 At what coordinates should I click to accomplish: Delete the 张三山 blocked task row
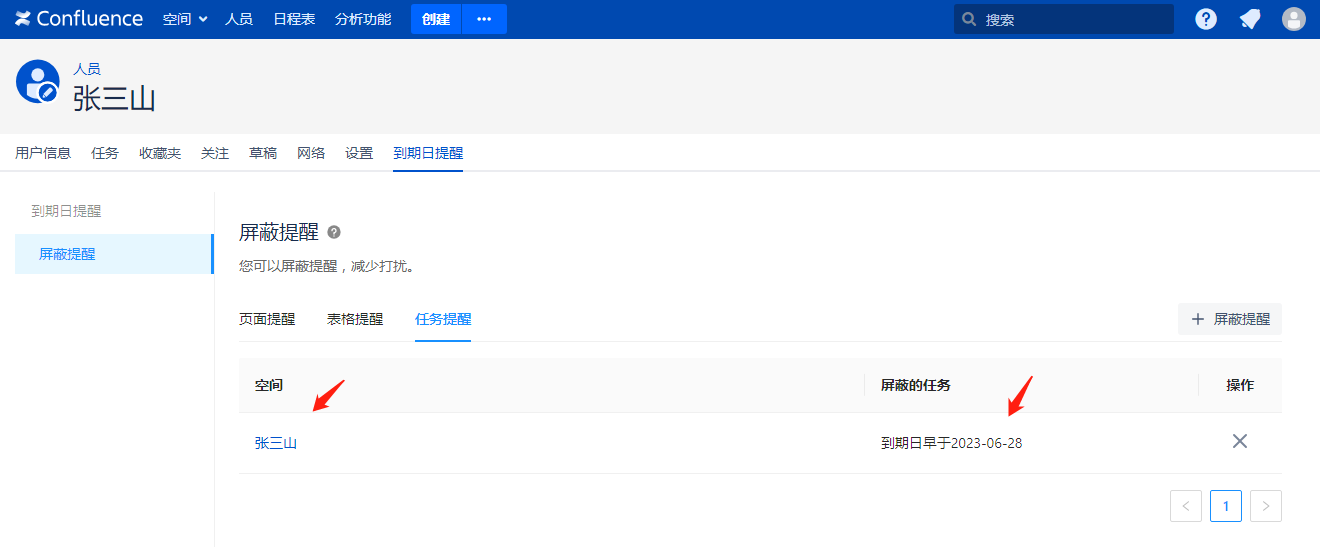(x=1240, y=441)
